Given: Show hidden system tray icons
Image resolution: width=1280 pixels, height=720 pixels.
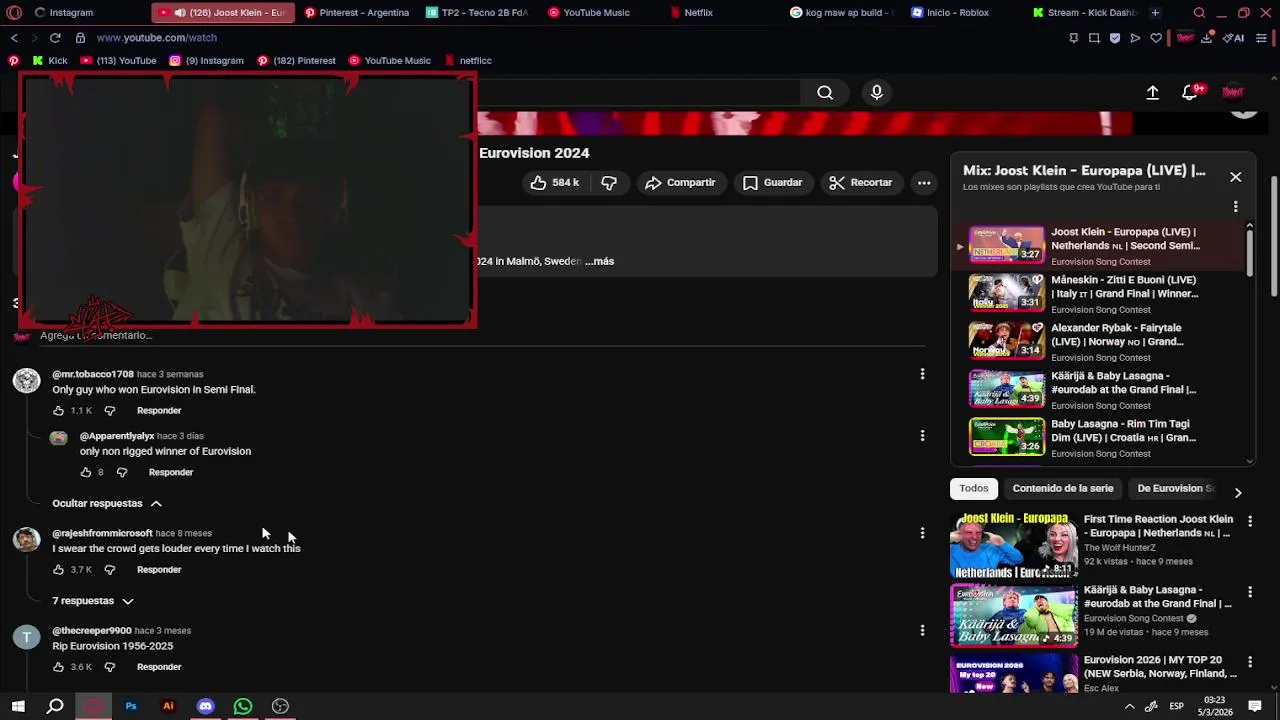Looking at the screenshot, I should tap(1129, 706).
